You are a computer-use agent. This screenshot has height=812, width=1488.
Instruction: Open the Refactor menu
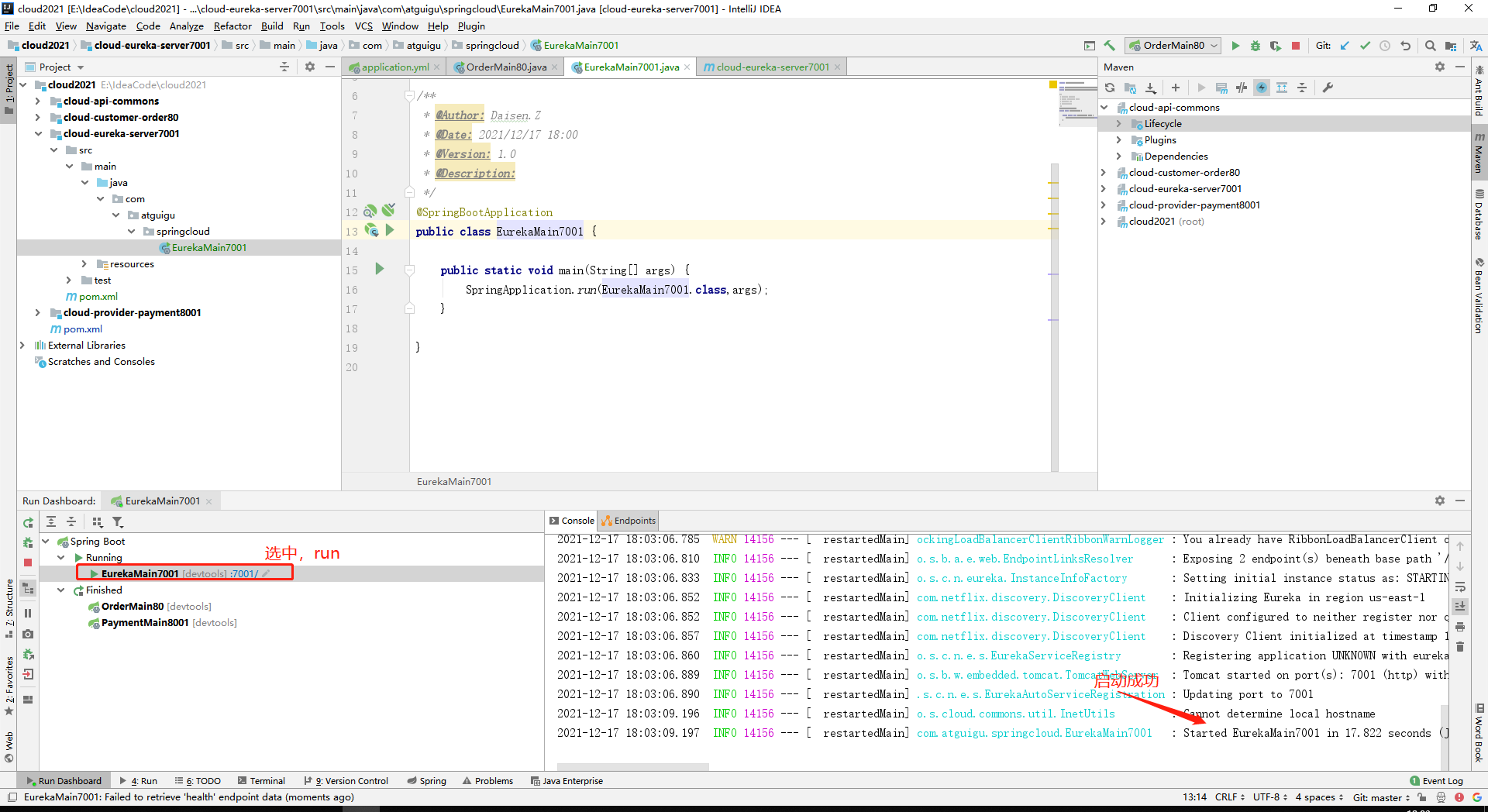232,26
